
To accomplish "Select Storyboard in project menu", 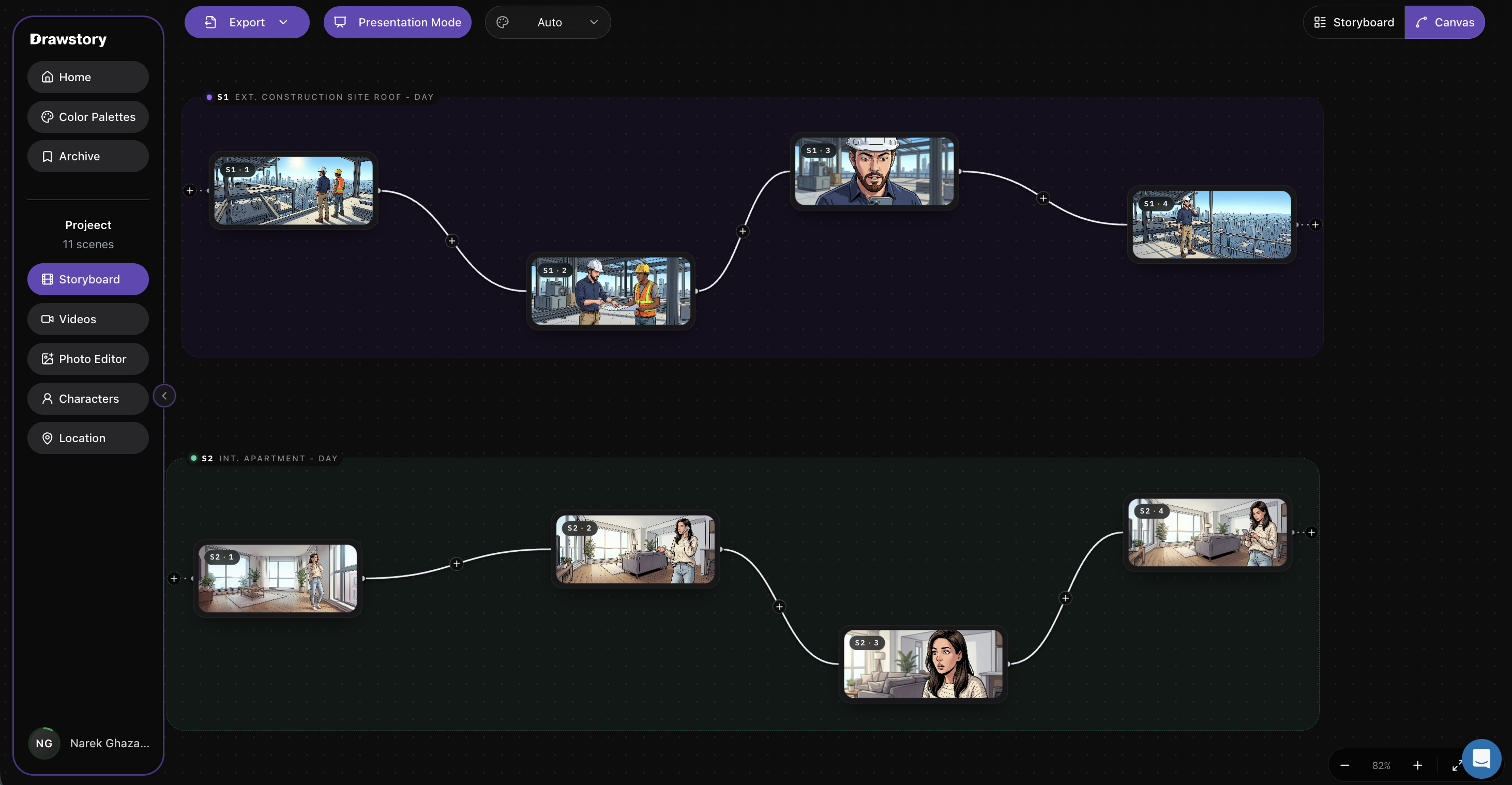I will (88, 279).
